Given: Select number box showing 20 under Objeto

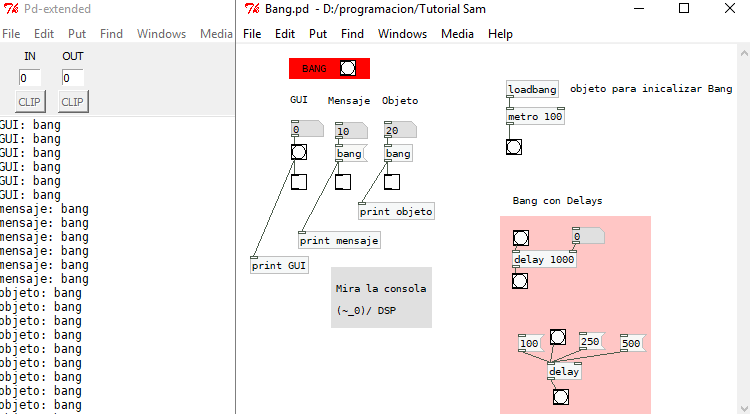Looking at the screenshot, I should pos(400,130).
